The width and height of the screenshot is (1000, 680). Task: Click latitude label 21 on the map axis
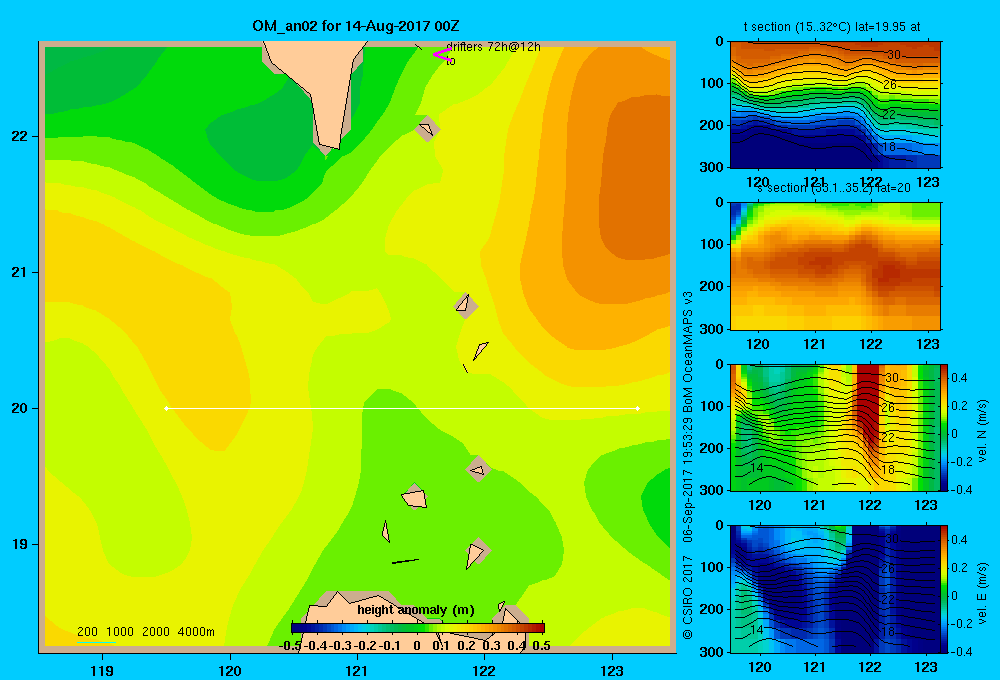click(x=20, y=272)
